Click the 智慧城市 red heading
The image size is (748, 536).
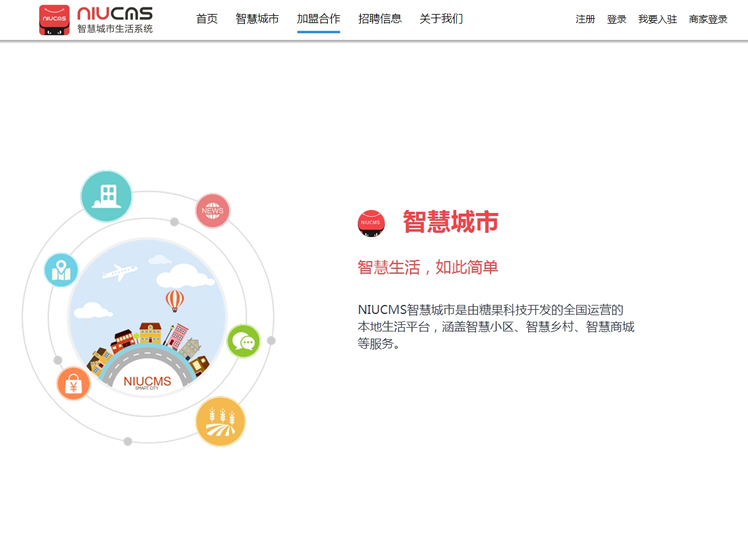(x=450, y=222)
